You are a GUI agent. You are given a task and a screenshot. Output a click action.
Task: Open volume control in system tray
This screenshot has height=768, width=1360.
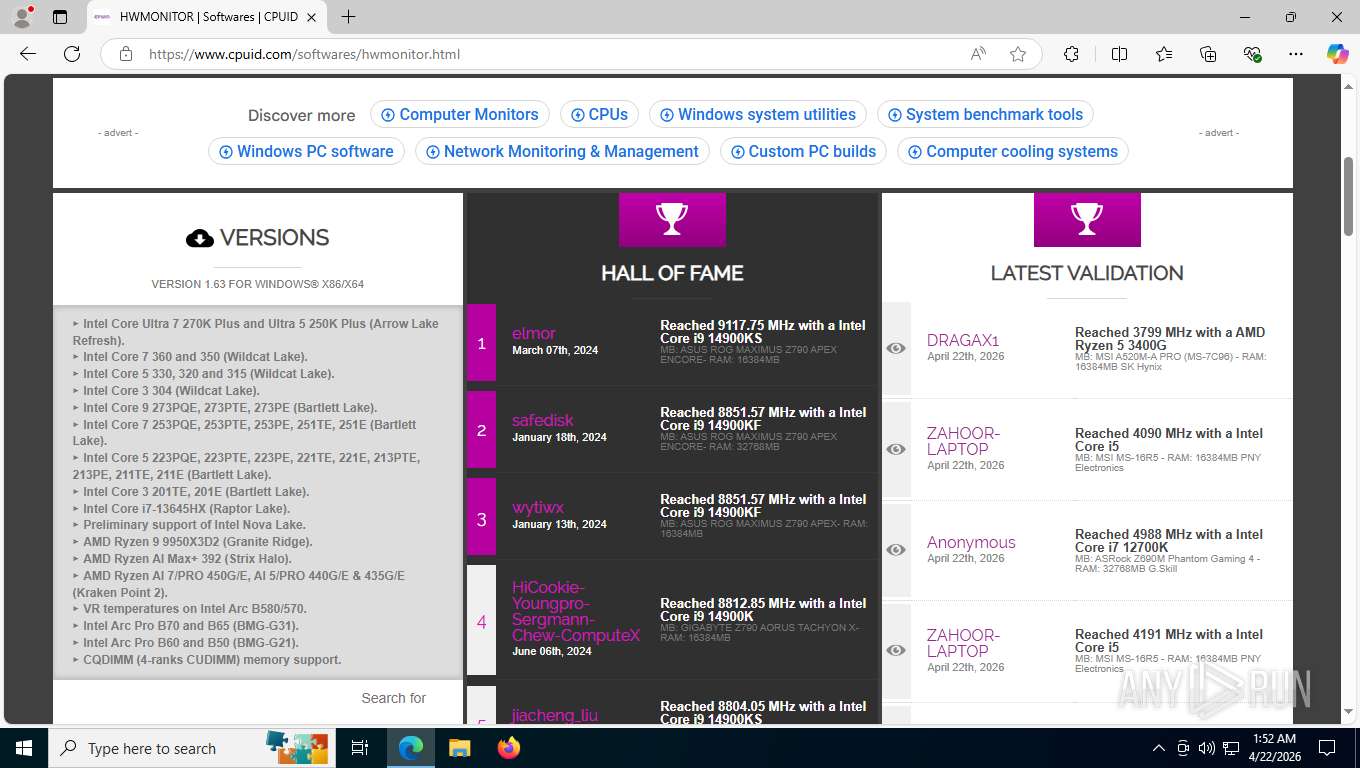tap(1207, 748)
